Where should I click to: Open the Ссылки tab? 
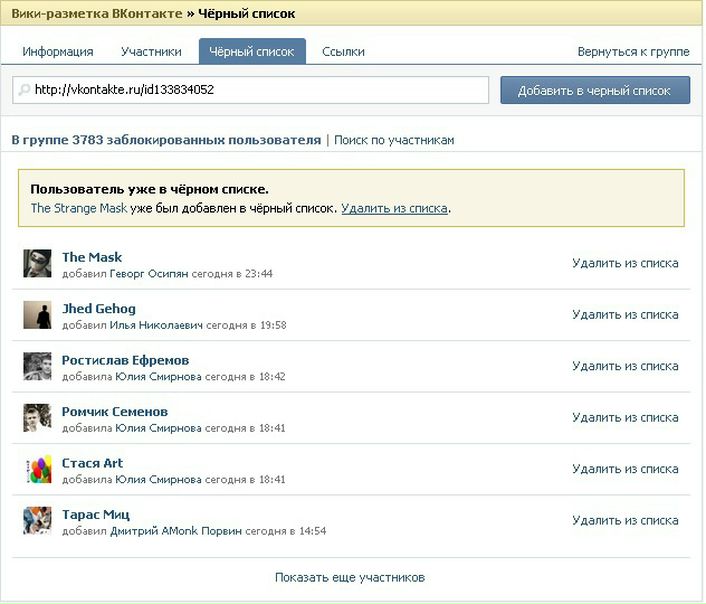343,52
